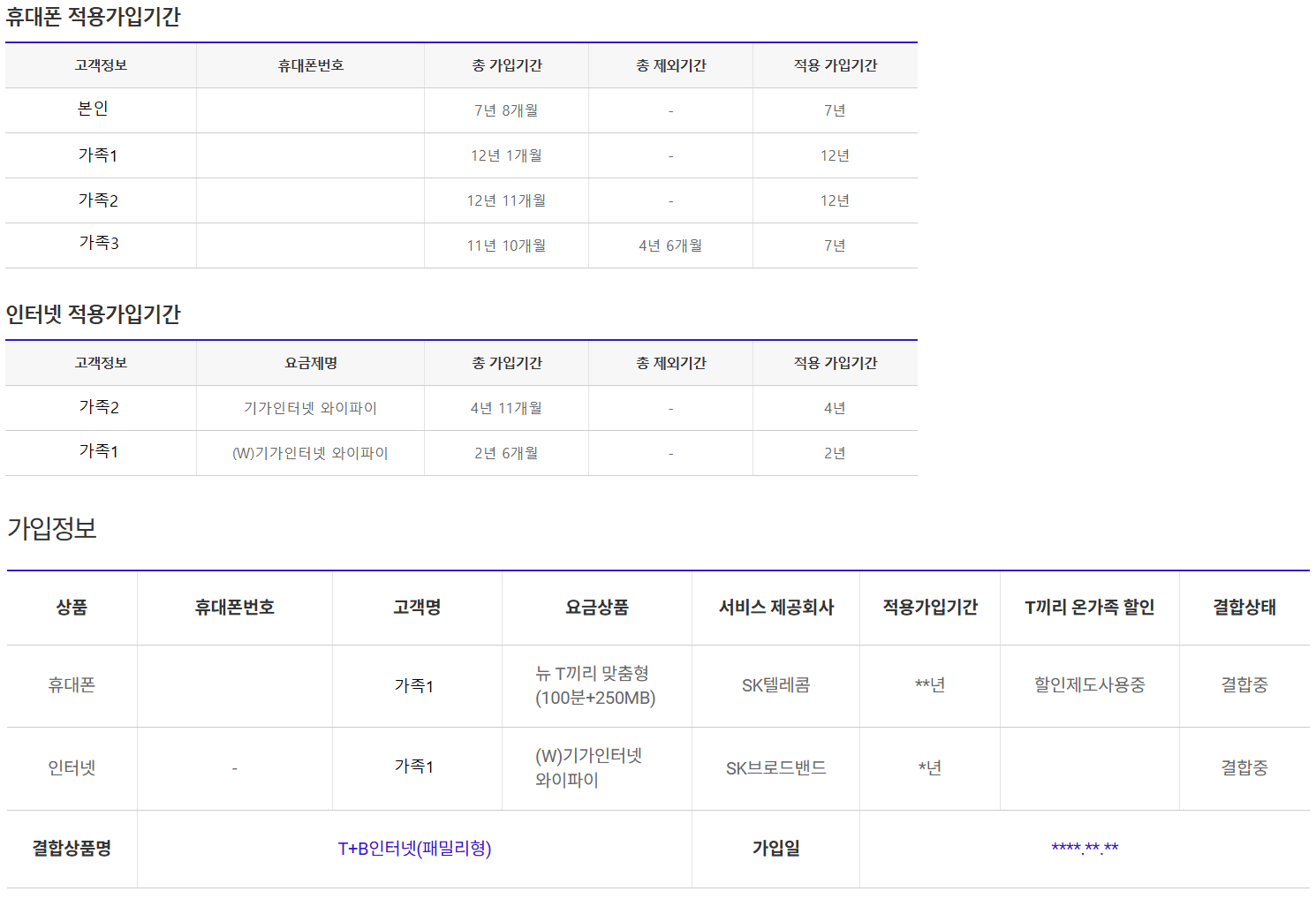1316x899 pixels.
Task: Click the SK브로드밴드 provider cell
Action: pos(775,768)
